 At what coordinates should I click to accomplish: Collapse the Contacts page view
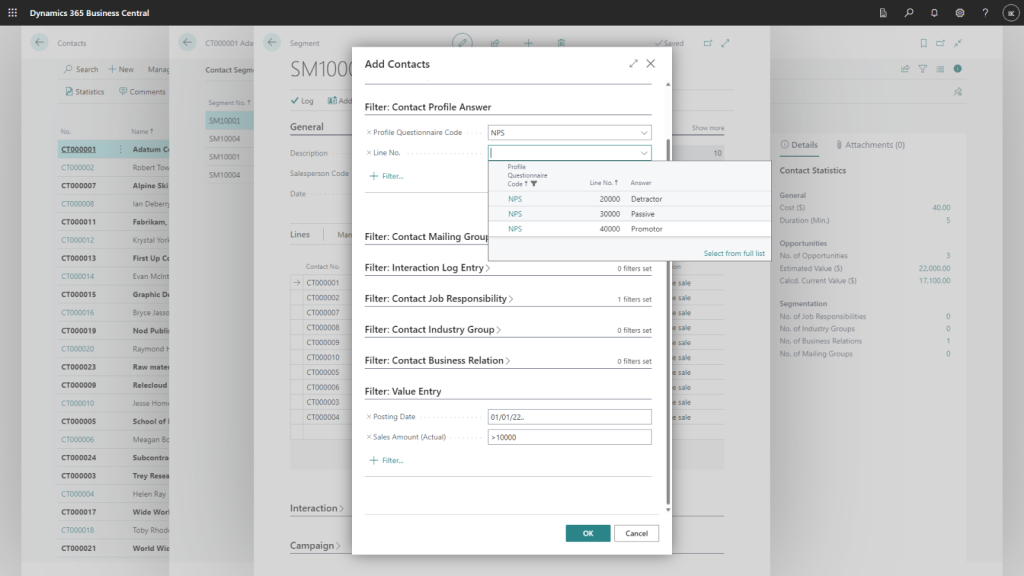(958, 43)
